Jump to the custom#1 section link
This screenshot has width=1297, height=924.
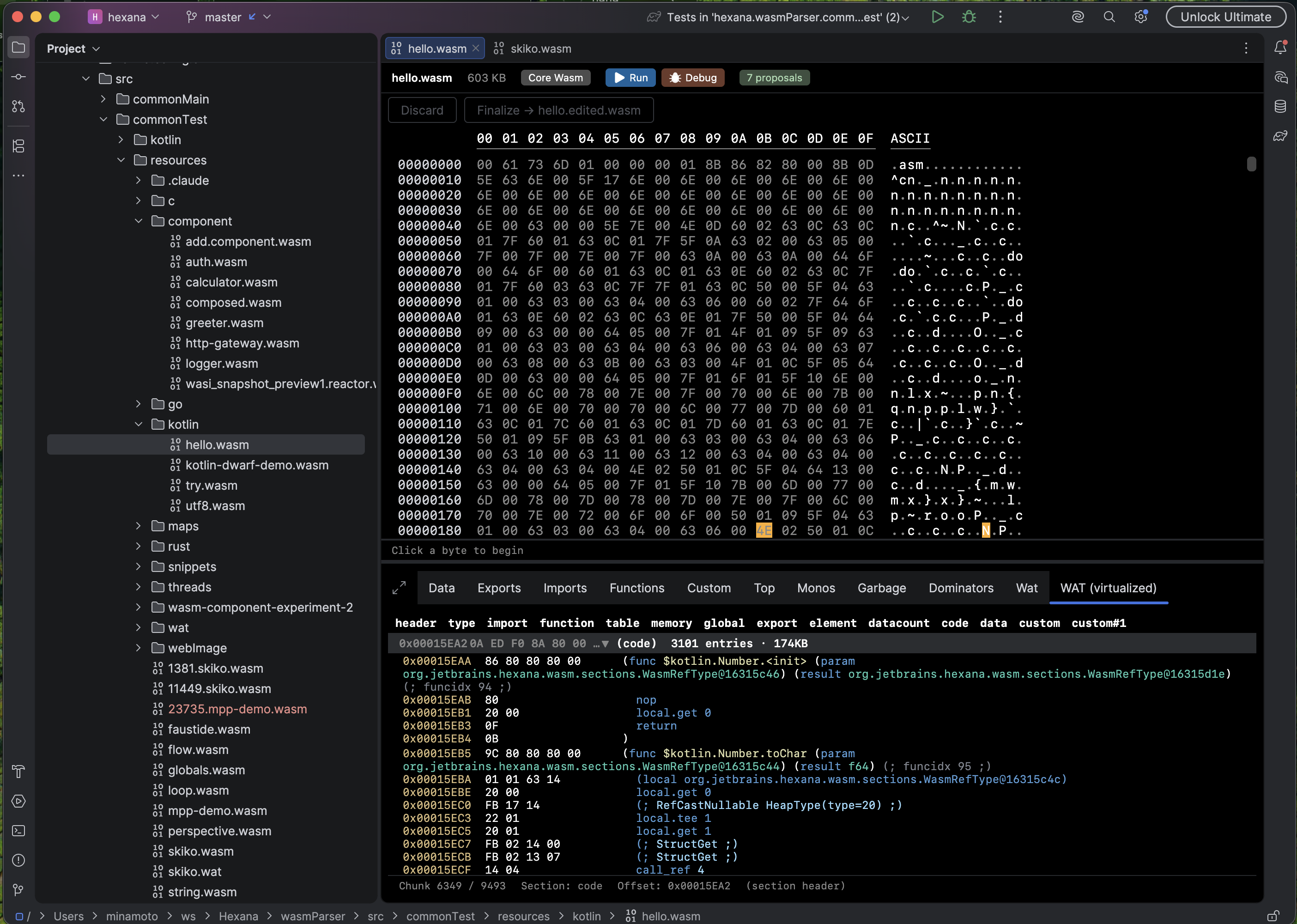1098,623
